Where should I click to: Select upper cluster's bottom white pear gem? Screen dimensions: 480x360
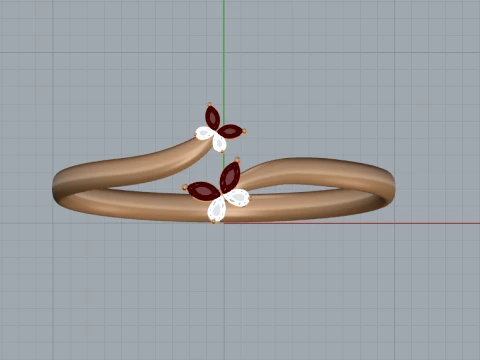[x=219, y=142]
